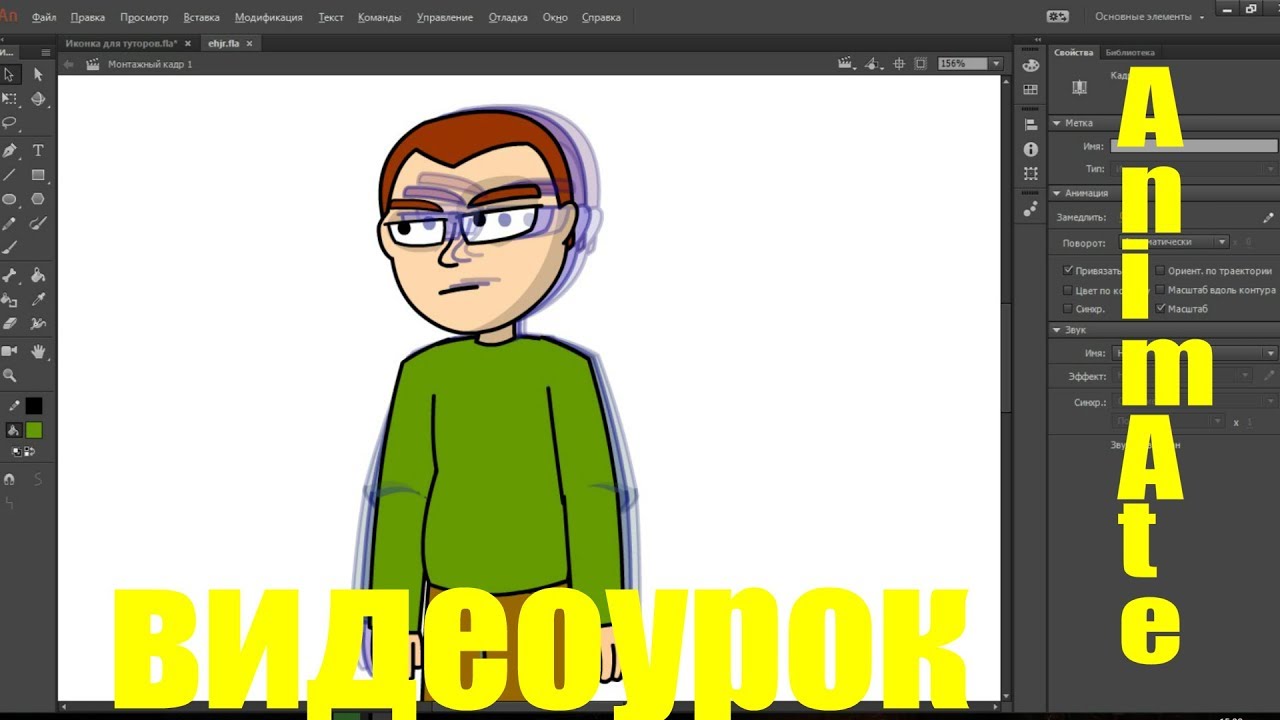This screenshot has height=720, width=1280.
Task: Select the Rectangle tool
Action: [x=38, y=175]
